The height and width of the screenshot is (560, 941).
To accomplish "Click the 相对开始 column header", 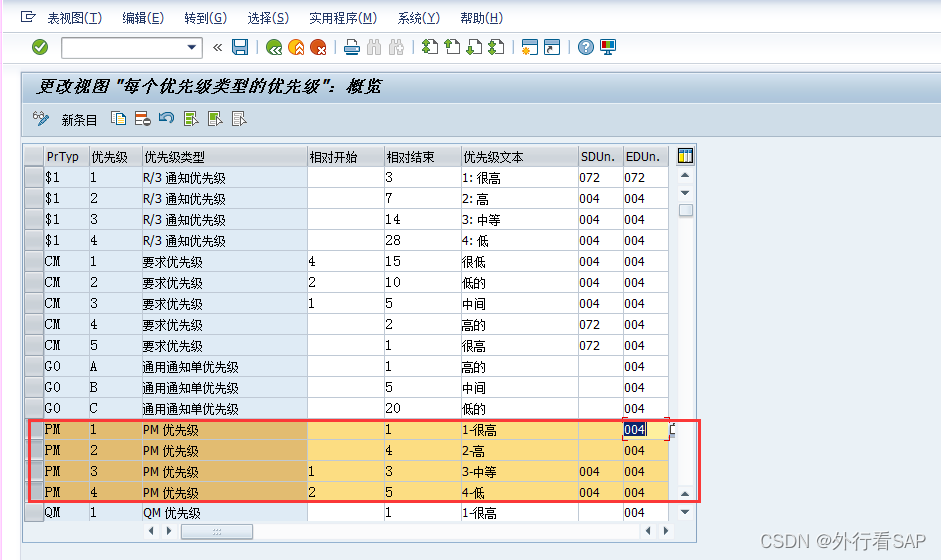I will coord(346,157).
